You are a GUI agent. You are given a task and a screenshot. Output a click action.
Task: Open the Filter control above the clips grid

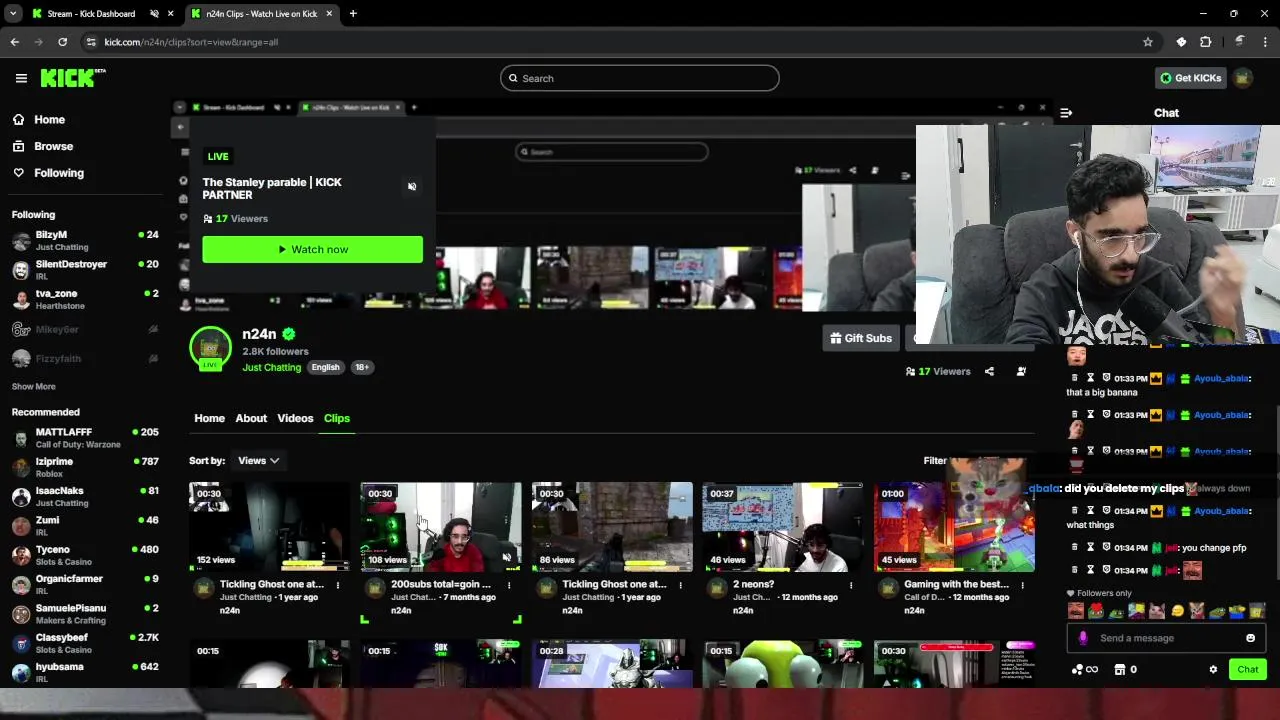(935, 460)
